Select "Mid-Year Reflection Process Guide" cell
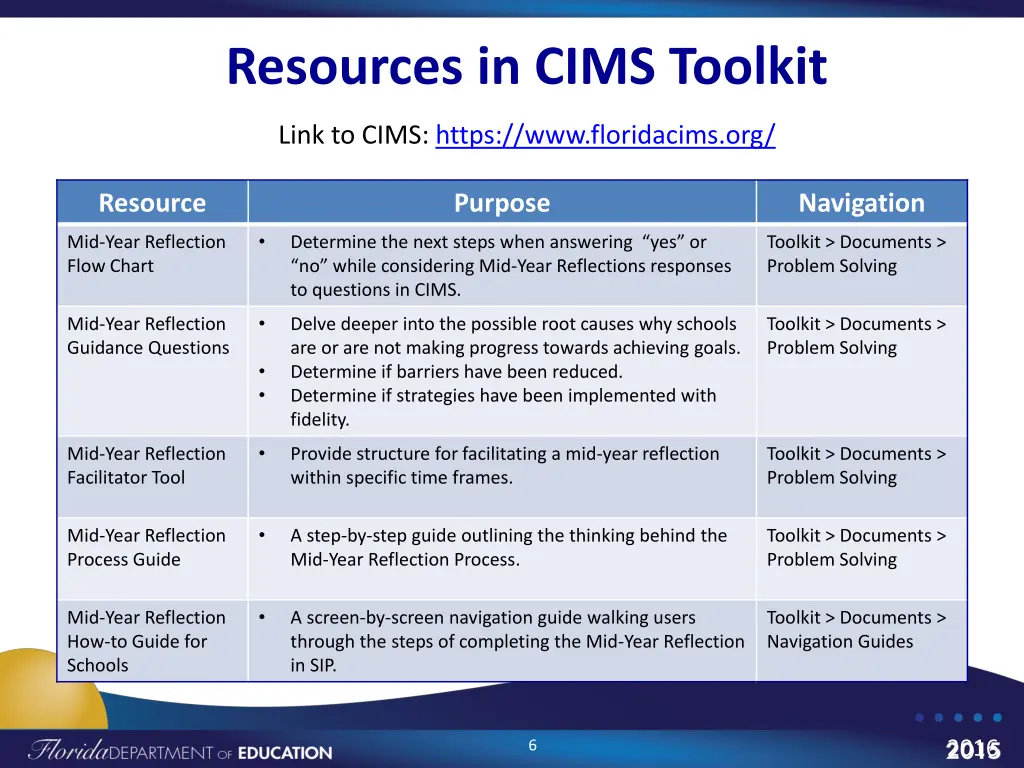This screenshot has width=1024, height=768. 152,558
